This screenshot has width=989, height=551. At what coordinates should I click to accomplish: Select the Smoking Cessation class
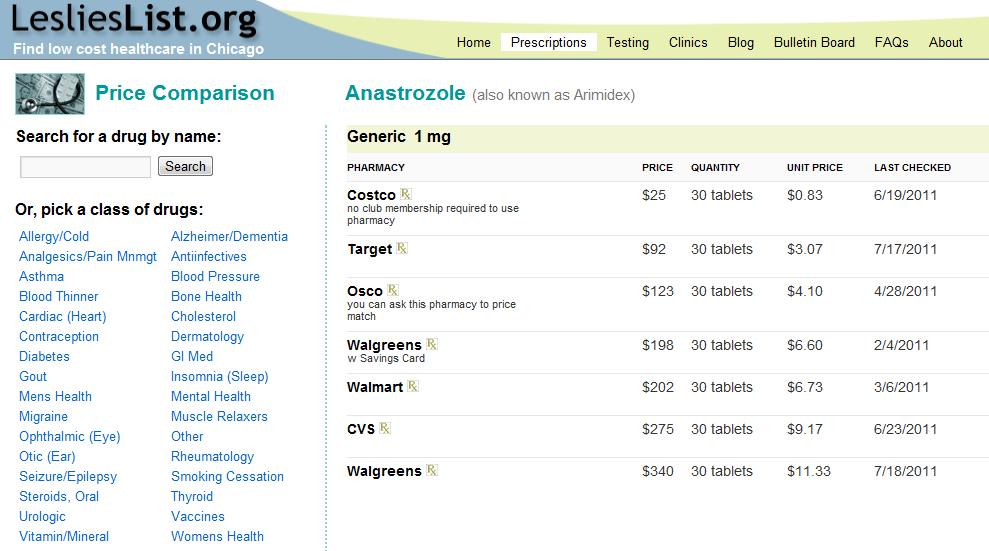point(227,477)
